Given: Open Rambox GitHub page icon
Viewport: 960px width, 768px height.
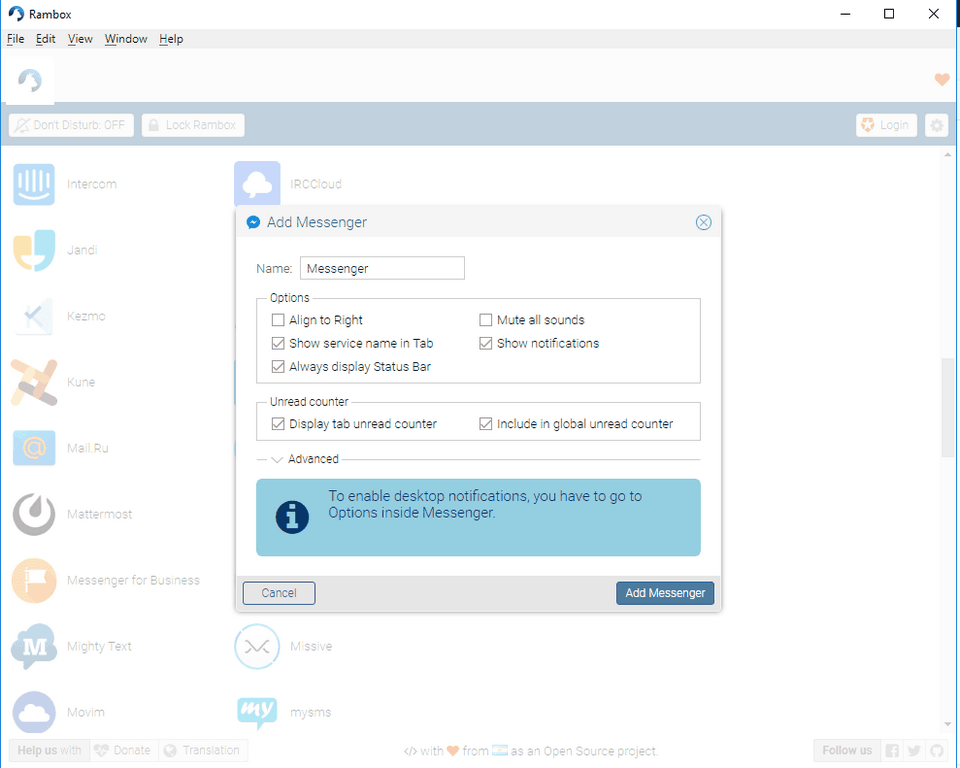Looking at the screenshot, I should pos(937,750).
